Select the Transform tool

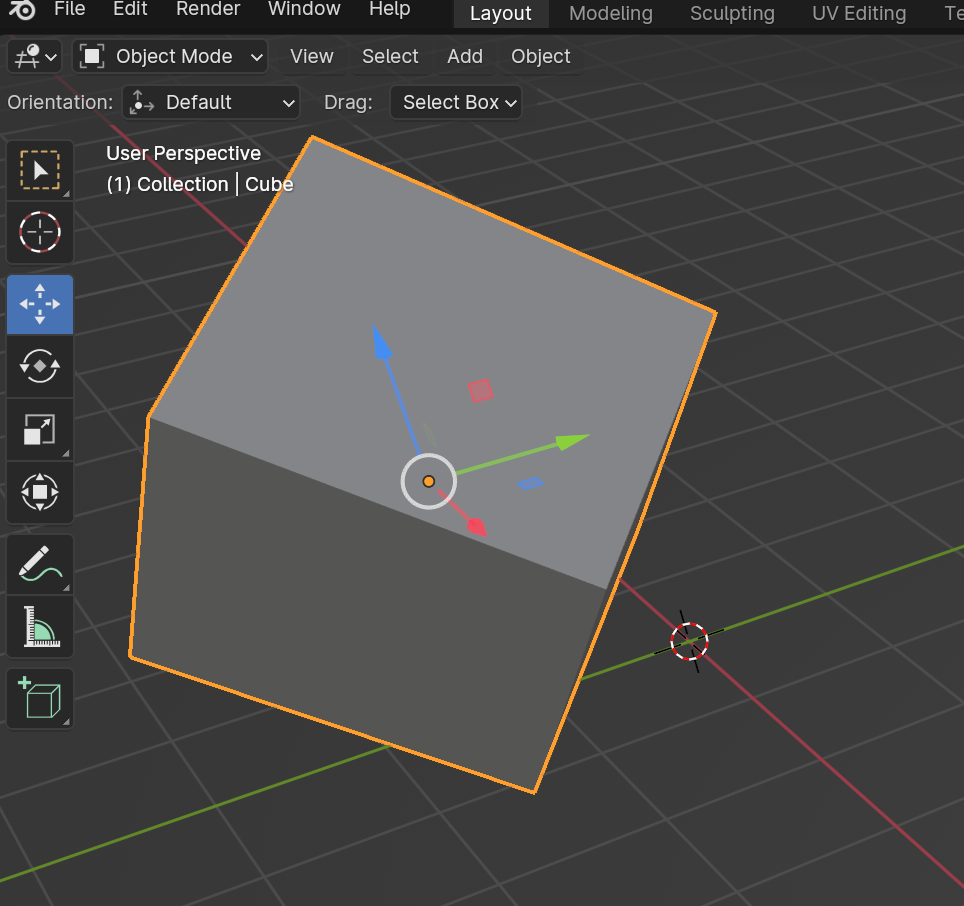[40, 492]
